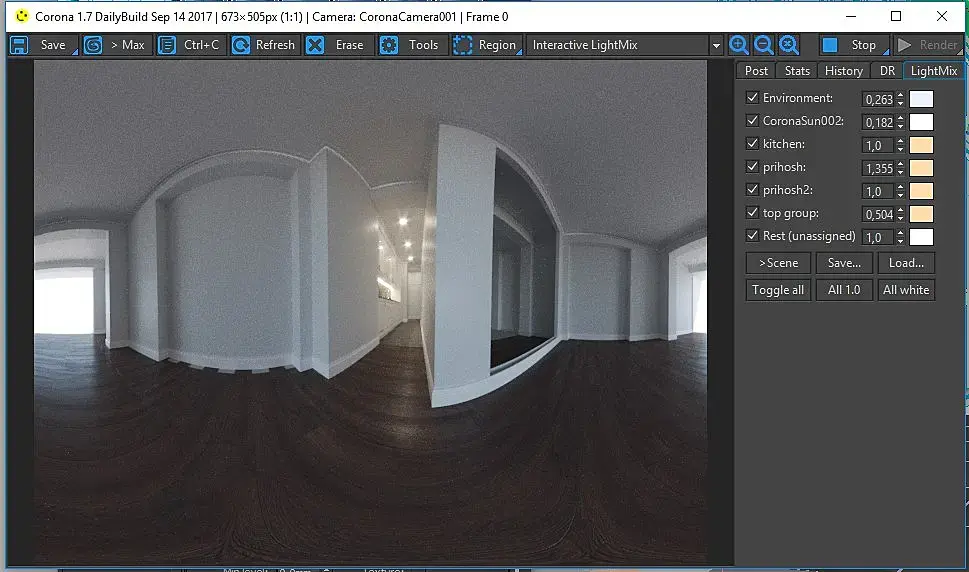Click the Environment intensity field 0,263

[878, 99]
